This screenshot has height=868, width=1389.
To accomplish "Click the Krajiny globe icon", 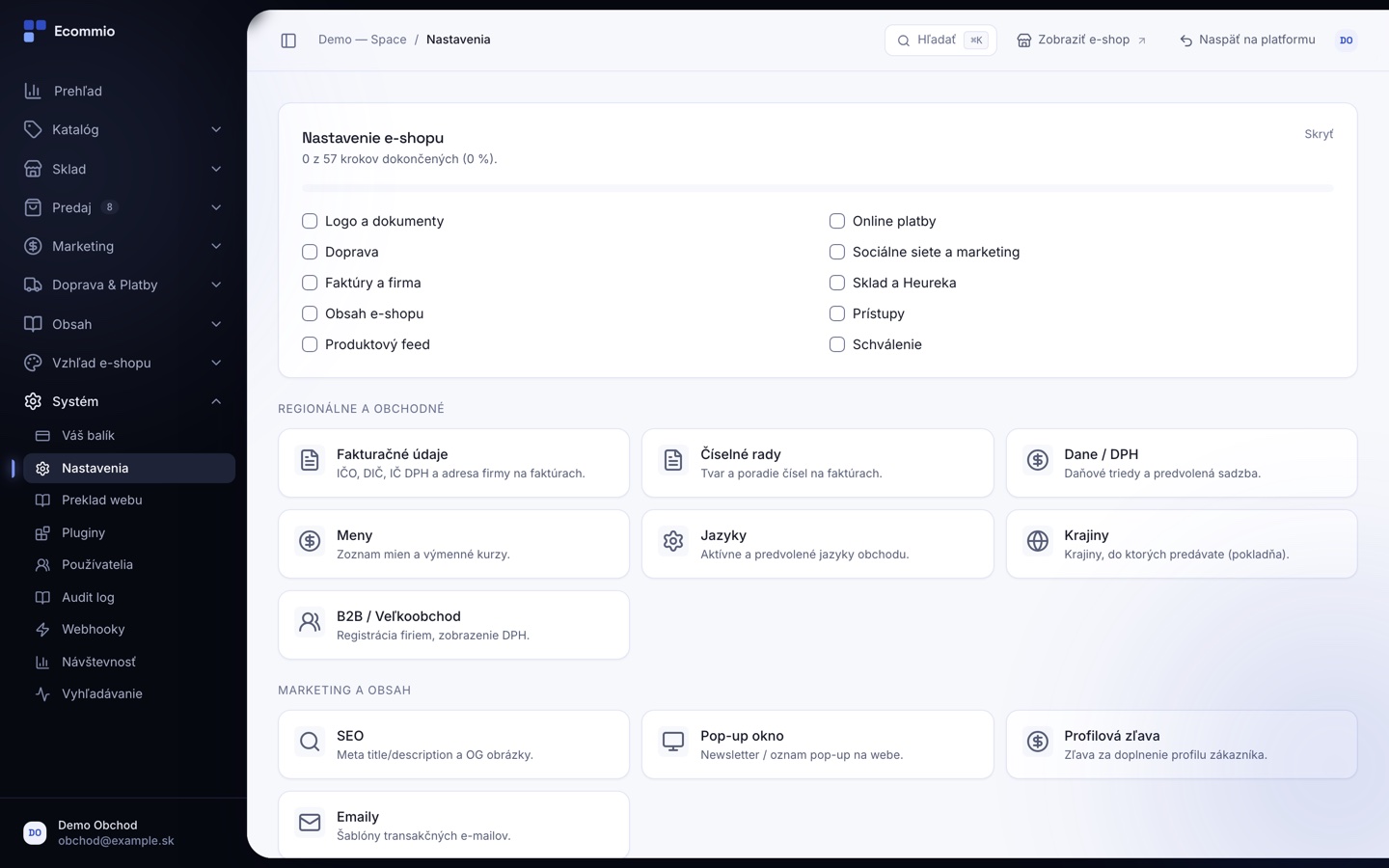I will 1038,541.
